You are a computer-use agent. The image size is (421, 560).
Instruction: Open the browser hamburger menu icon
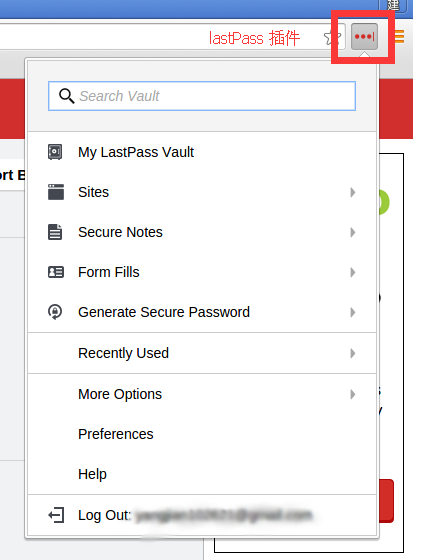tap(399, 37)
